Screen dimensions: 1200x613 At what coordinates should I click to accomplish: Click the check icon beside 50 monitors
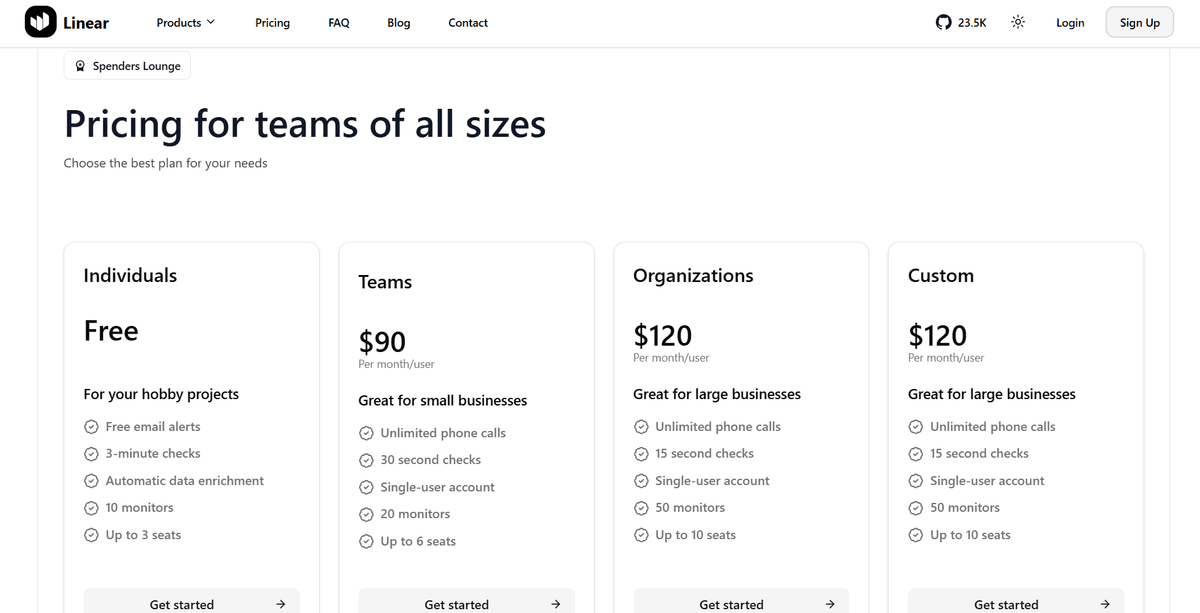tap(641, 507)
